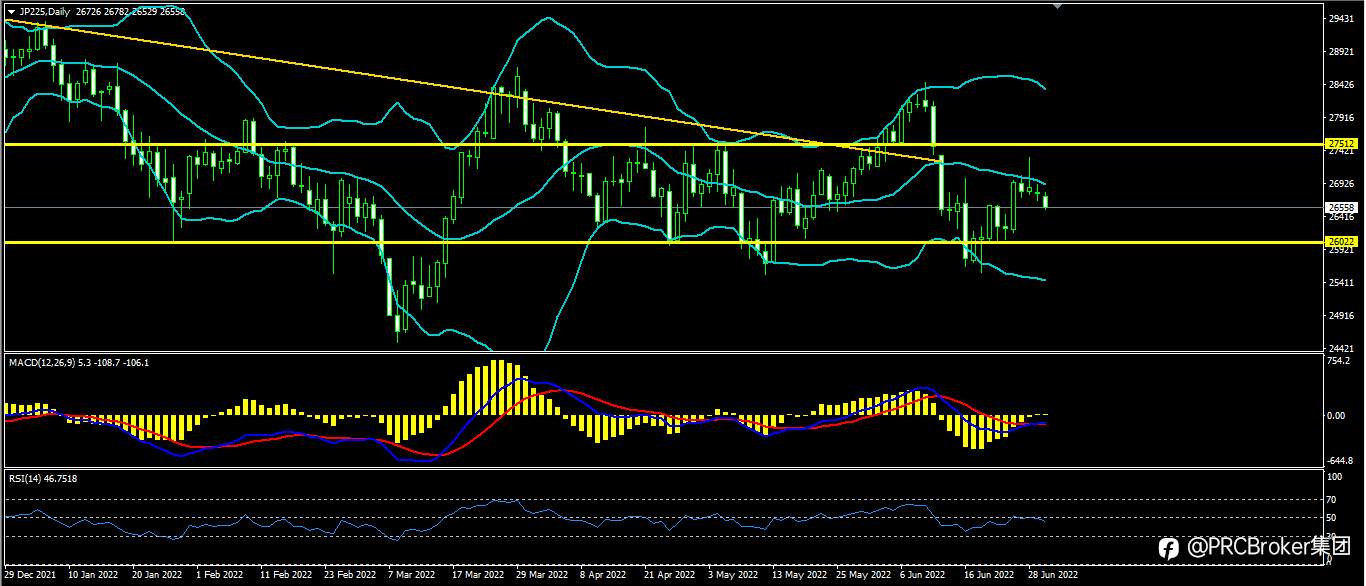Screen dimensions: 1366x586
Task: Click the current price label 26558
Action: tap(1340, 208)
